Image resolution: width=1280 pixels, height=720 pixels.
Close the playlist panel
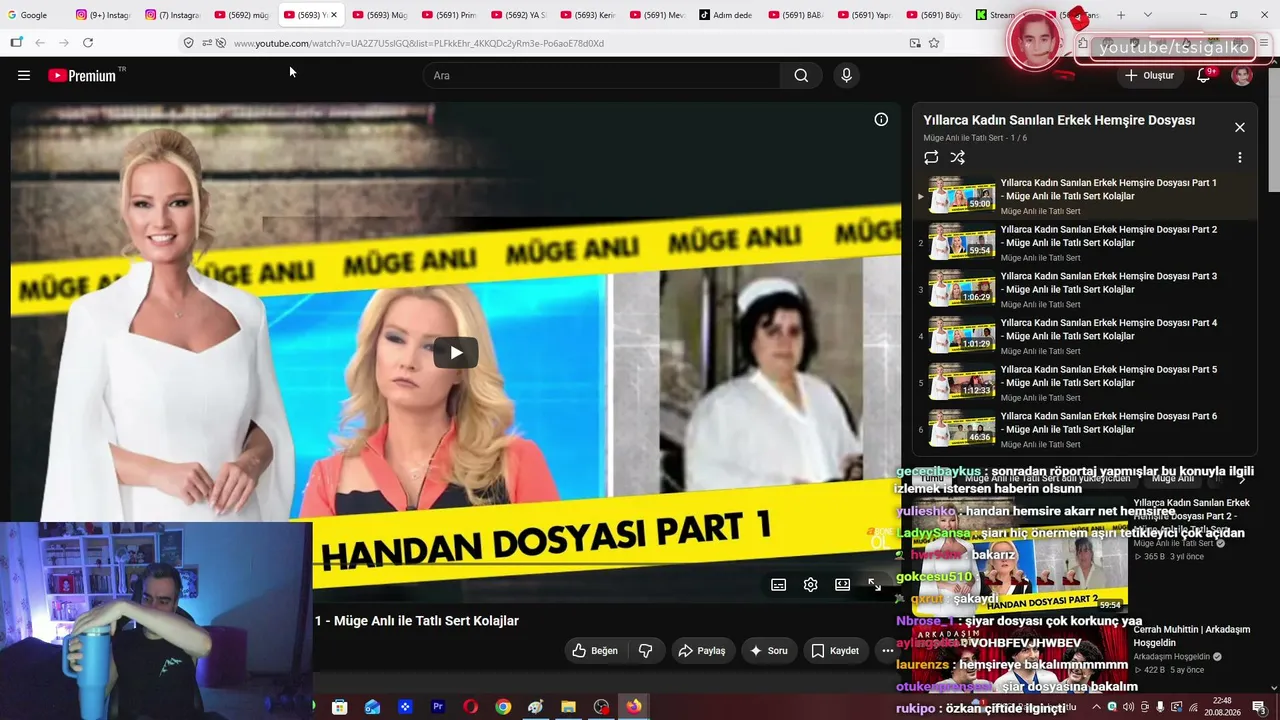click(1240, 127)
